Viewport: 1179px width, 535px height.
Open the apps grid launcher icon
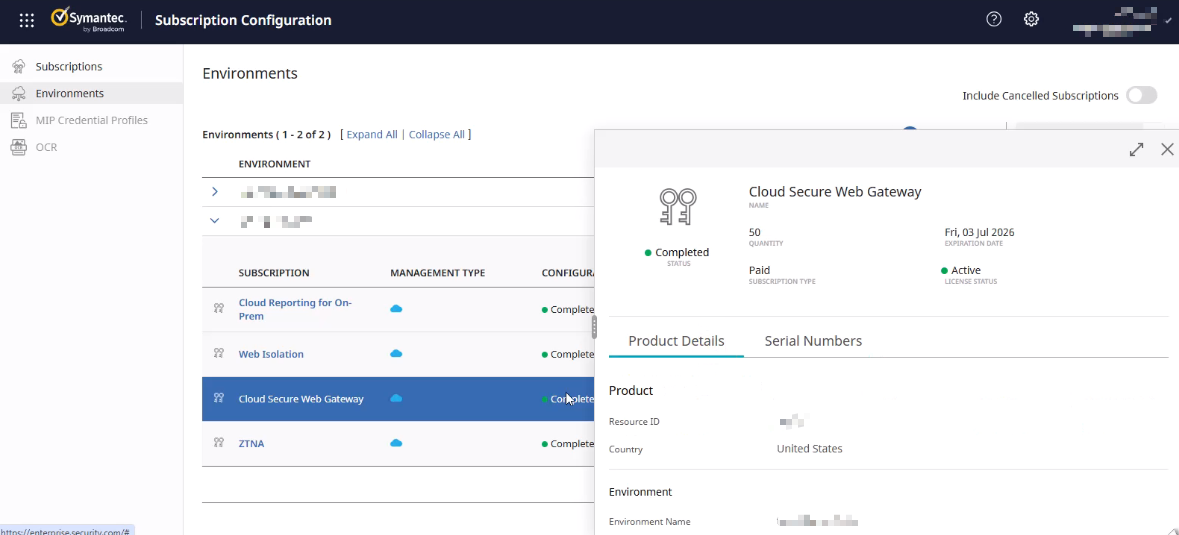[27, 20]
